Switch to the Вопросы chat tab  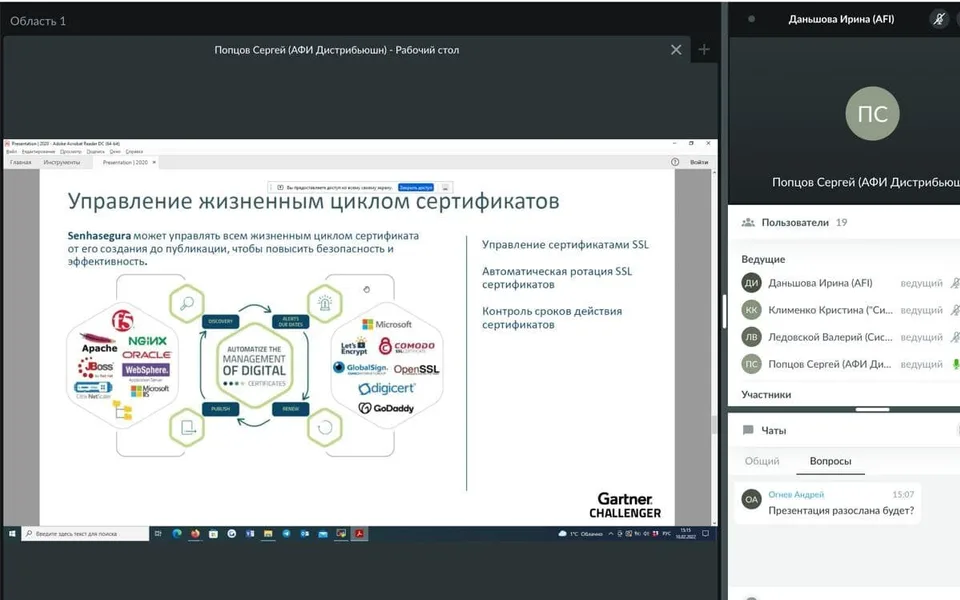[x=830, y=461]
